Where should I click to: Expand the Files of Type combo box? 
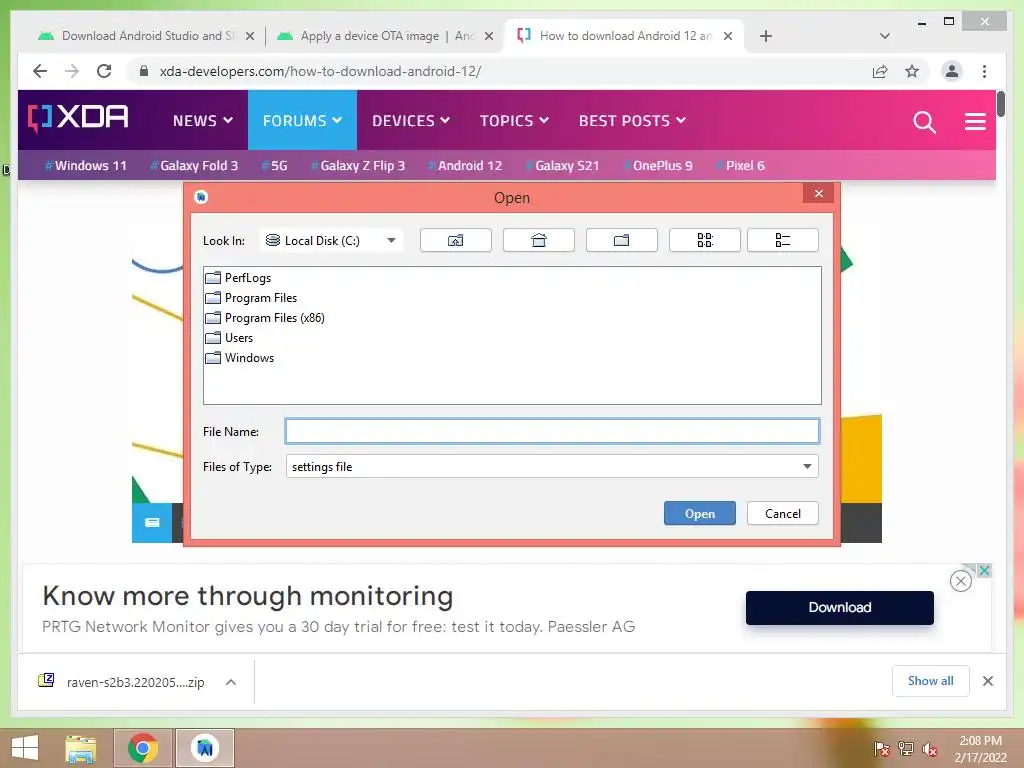click(552, 466)
